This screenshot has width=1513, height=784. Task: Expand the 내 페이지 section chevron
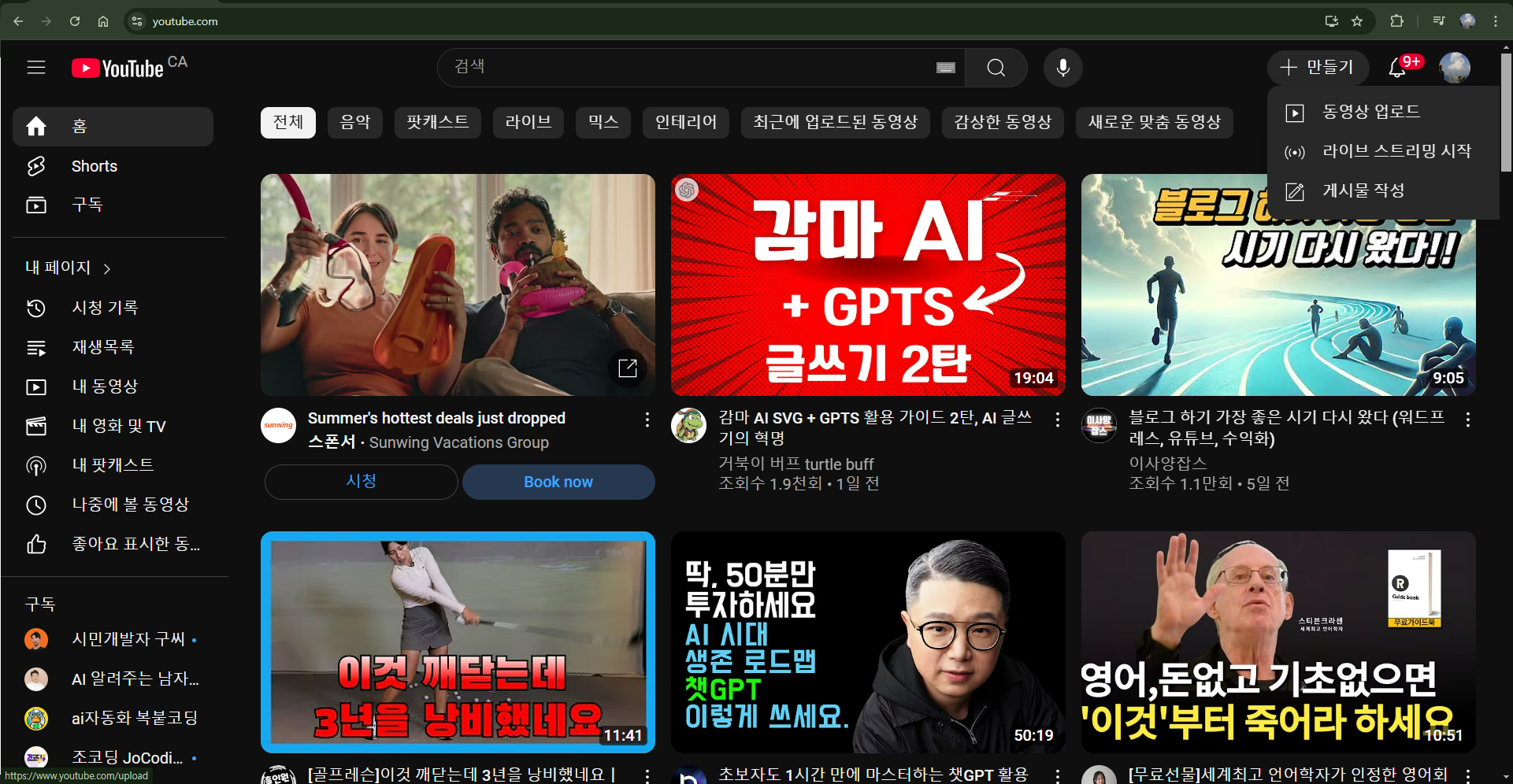pos(107,268)
